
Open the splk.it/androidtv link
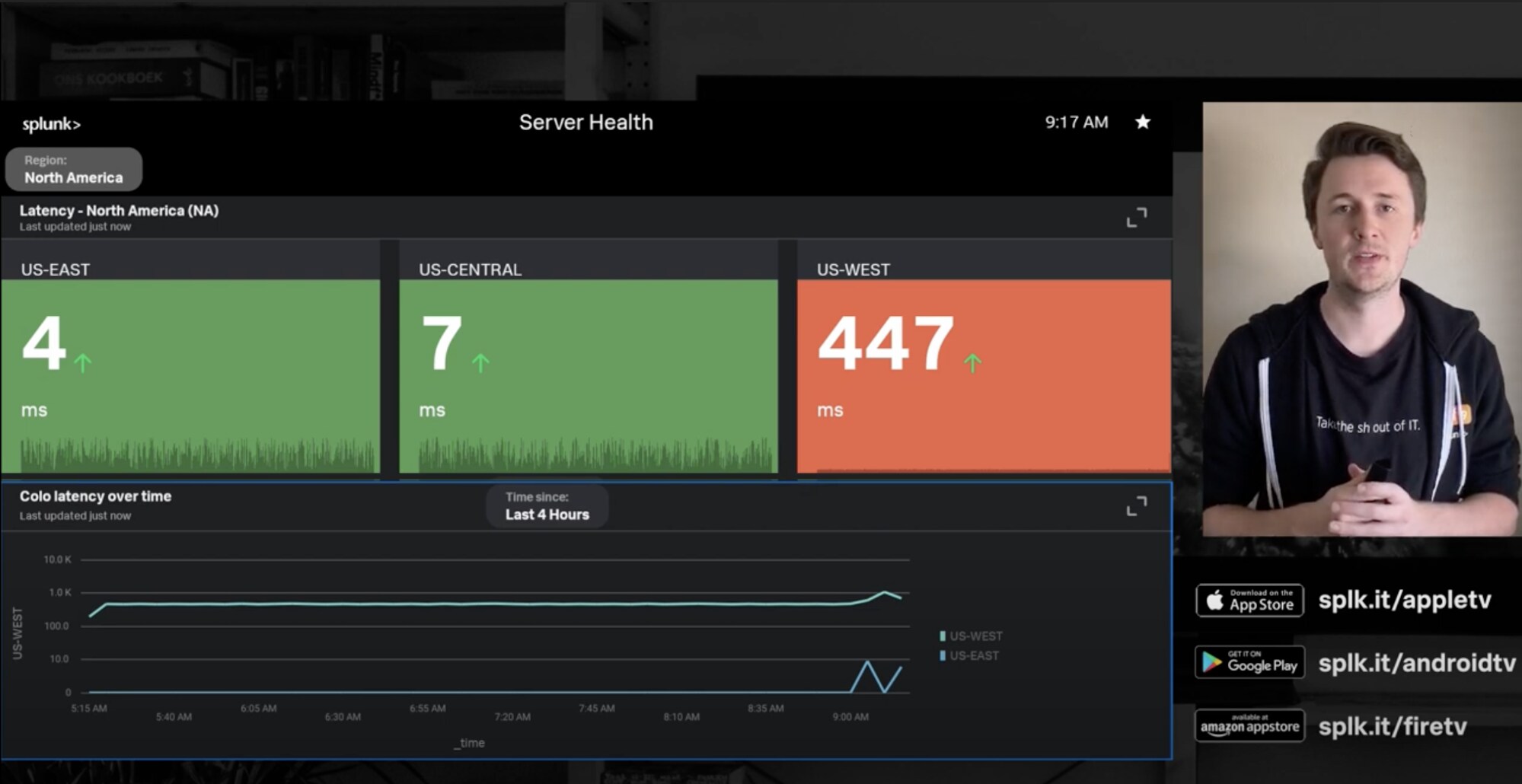1417,663
